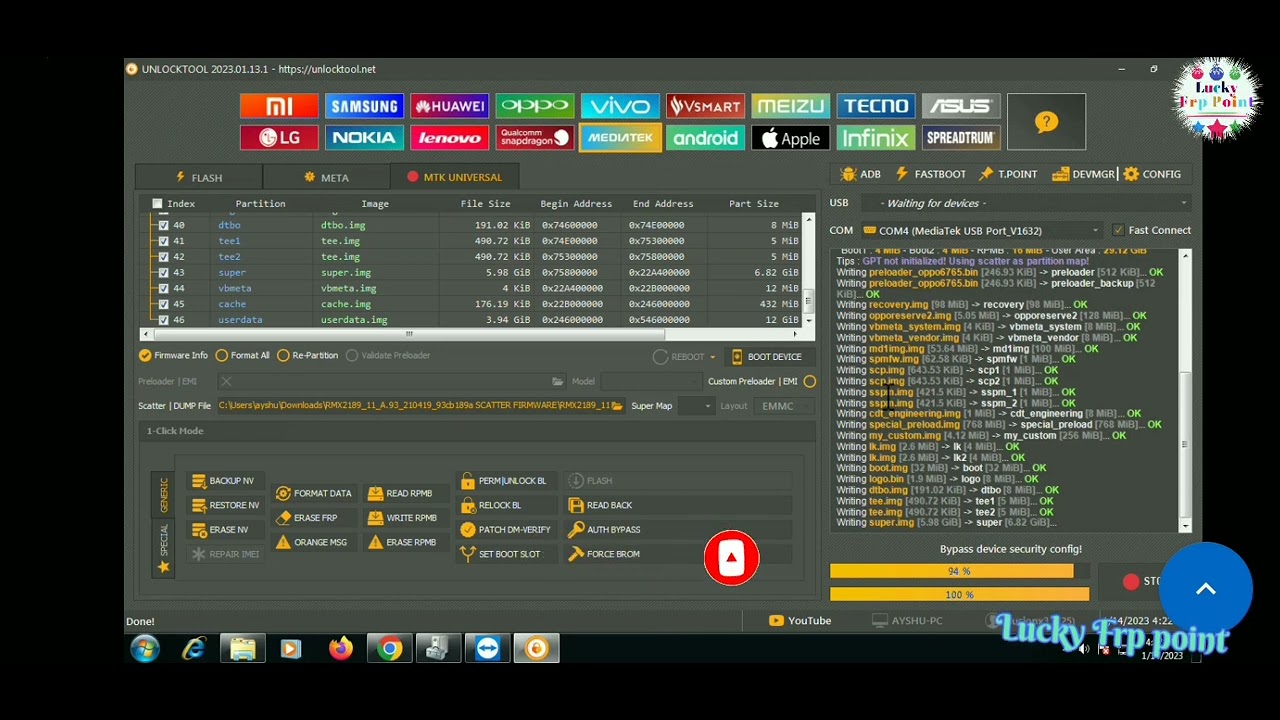
Task: Select the Xiaomi MI brand logo
Action: pyautogui.click(x=279, y=106)
